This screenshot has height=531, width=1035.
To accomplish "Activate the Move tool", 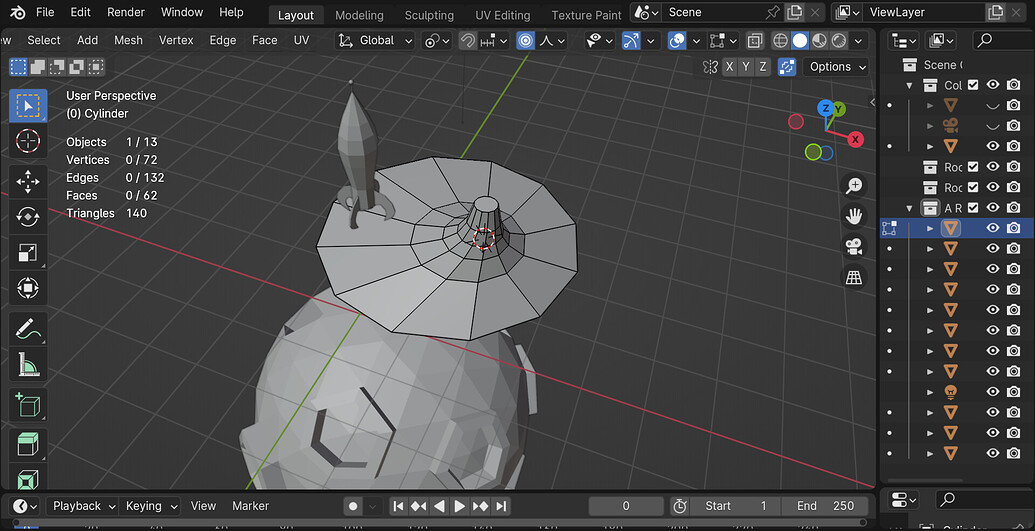I will click(28, 181).
